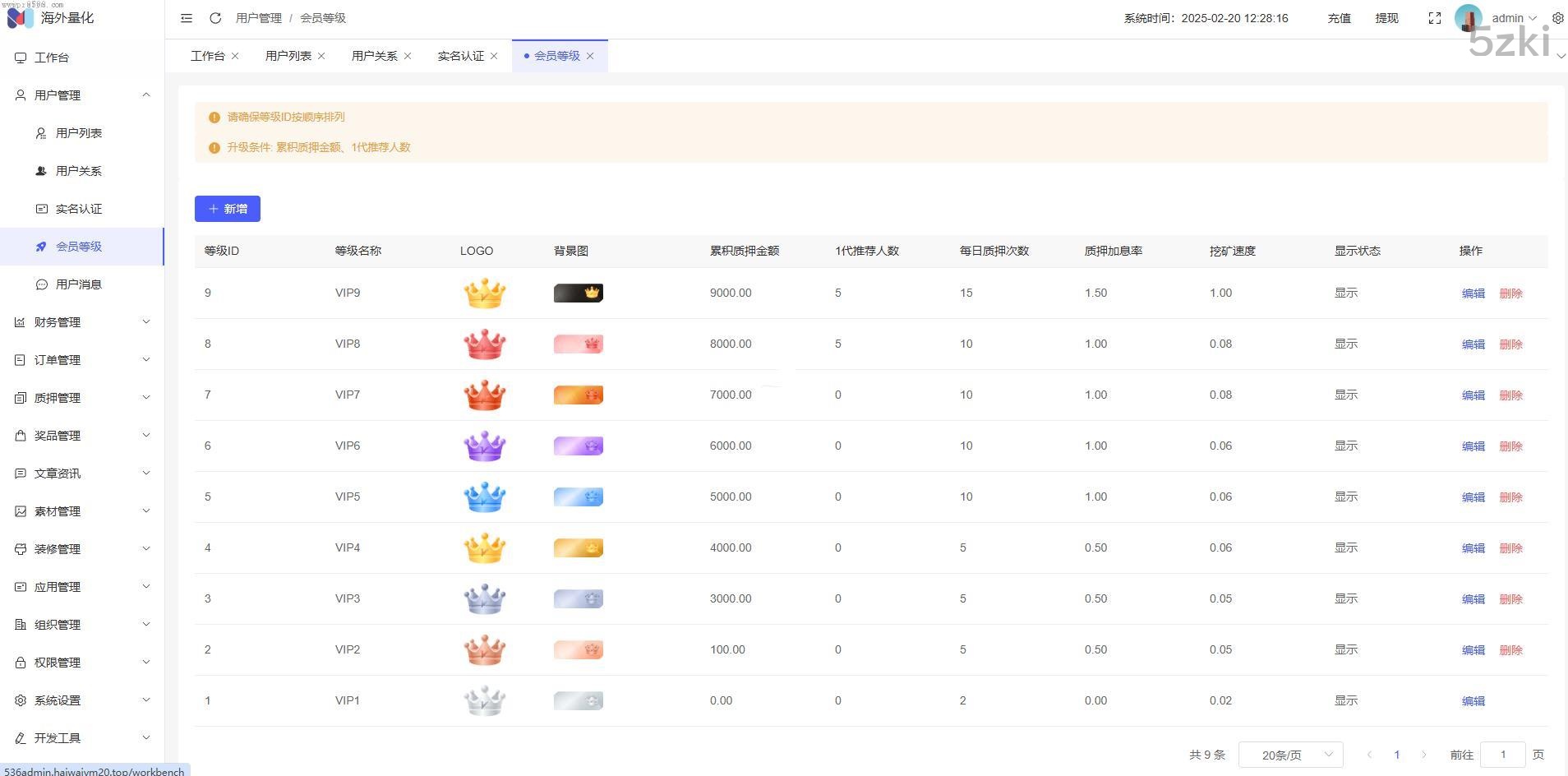The image size is (1568, 776).
Task: Click the page refresh icon
Action: 215,18
